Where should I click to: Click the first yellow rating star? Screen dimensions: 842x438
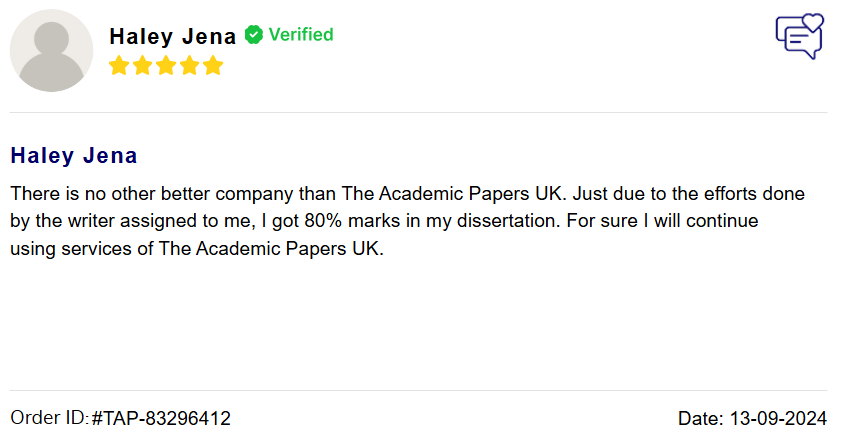click(119, 65)
